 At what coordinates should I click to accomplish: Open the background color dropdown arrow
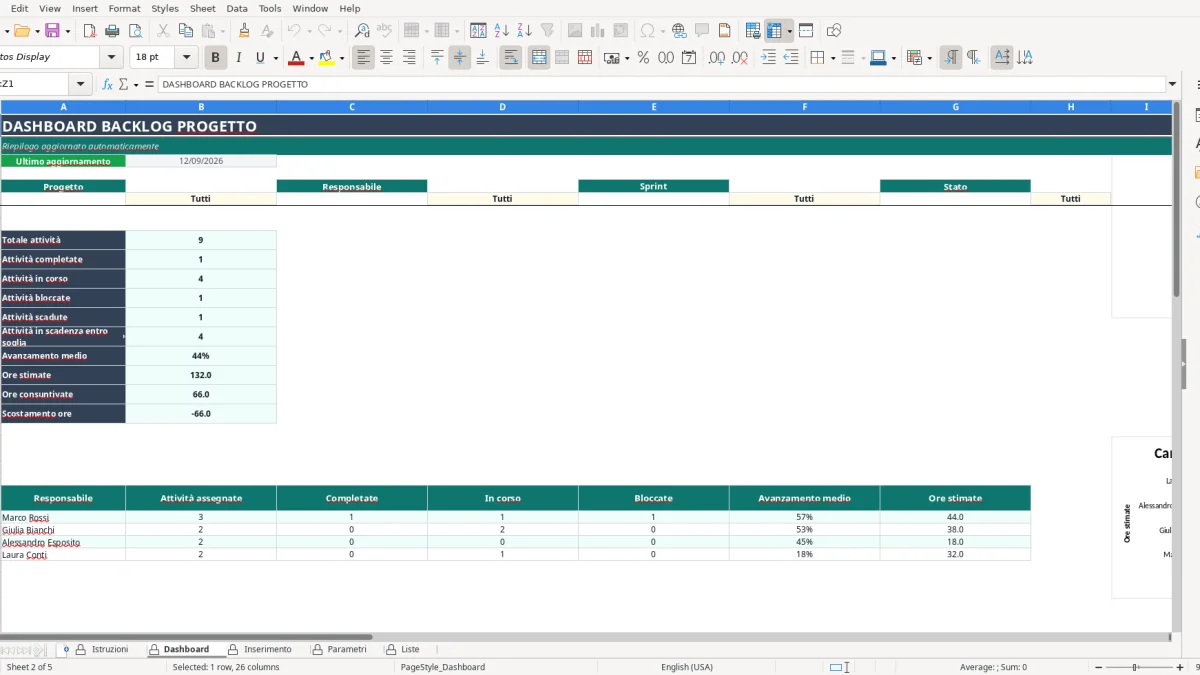pyautogui.click(x=342, y=58)
